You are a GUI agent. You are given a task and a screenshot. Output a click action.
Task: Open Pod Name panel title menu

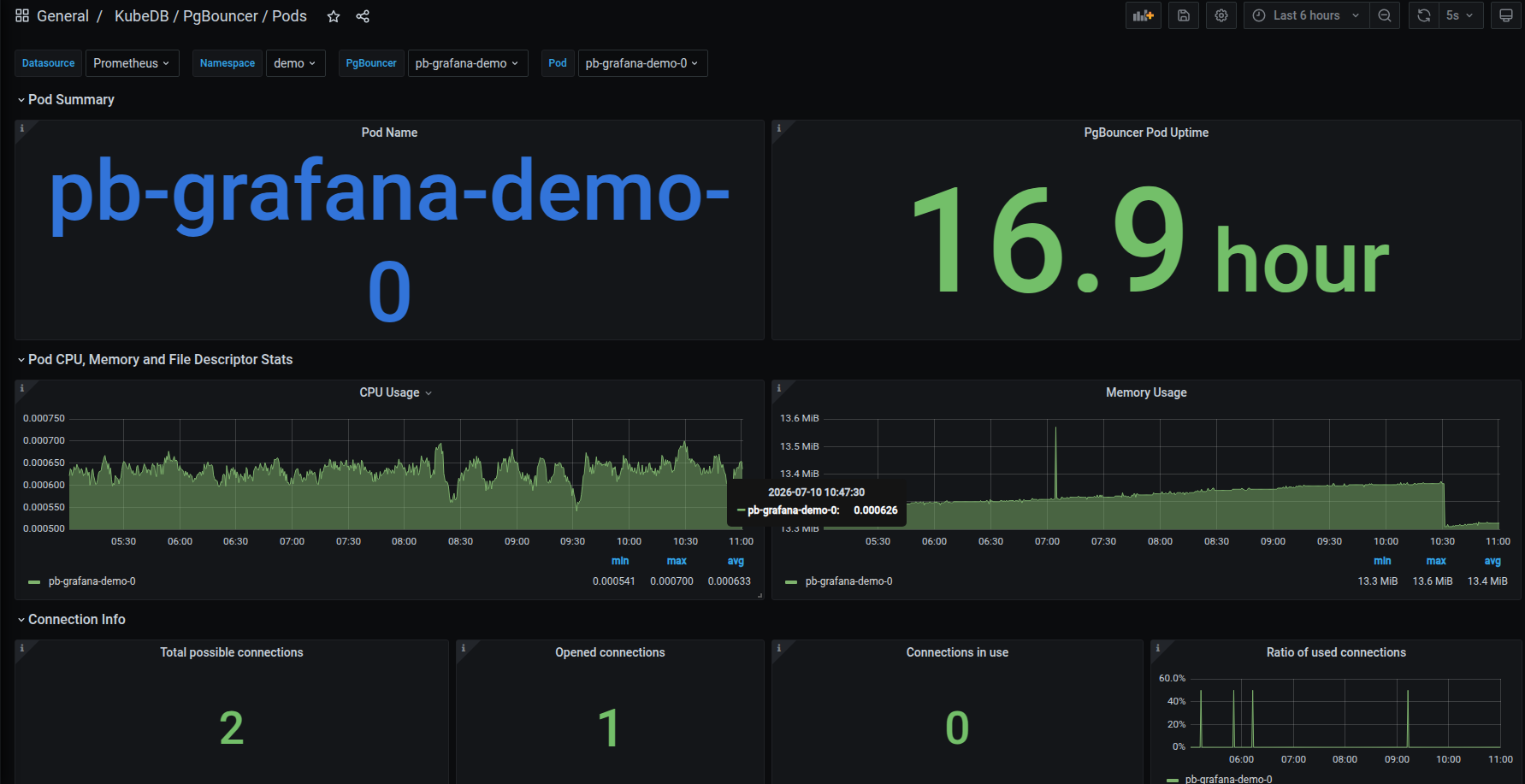pos(389,133)
